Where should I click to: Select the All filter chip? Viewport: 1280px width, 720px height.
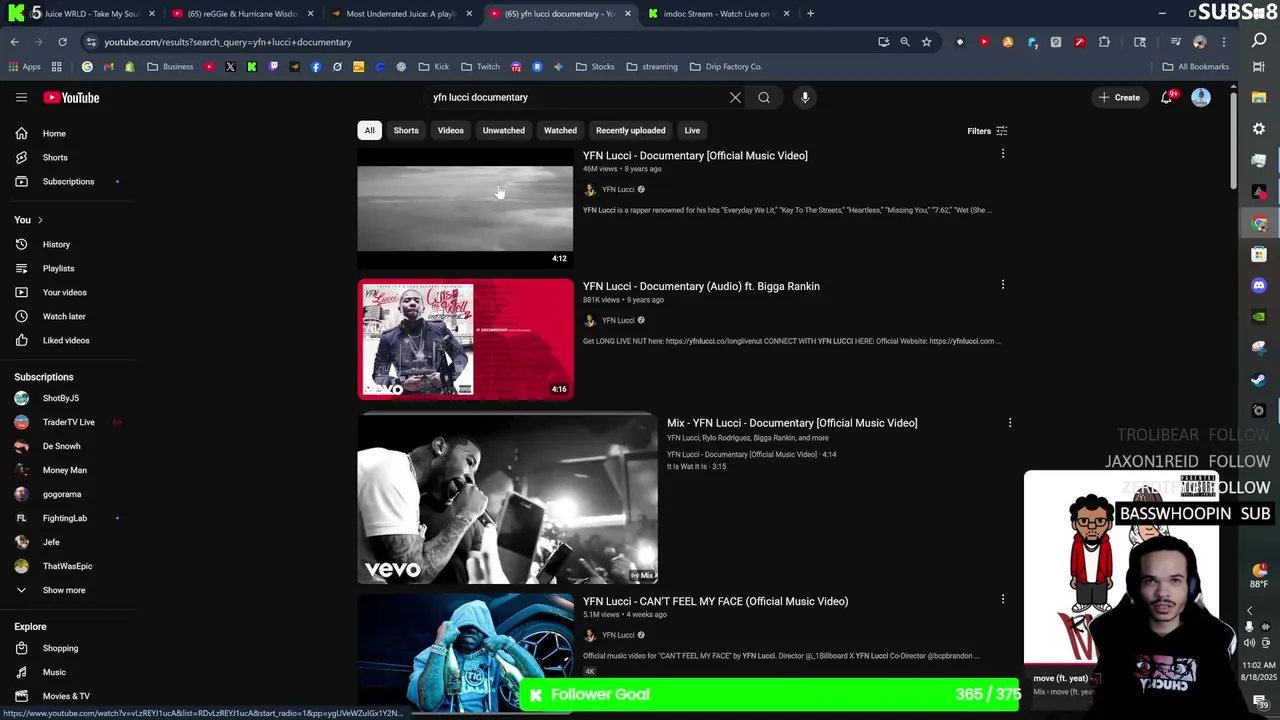tap(369, 130)
